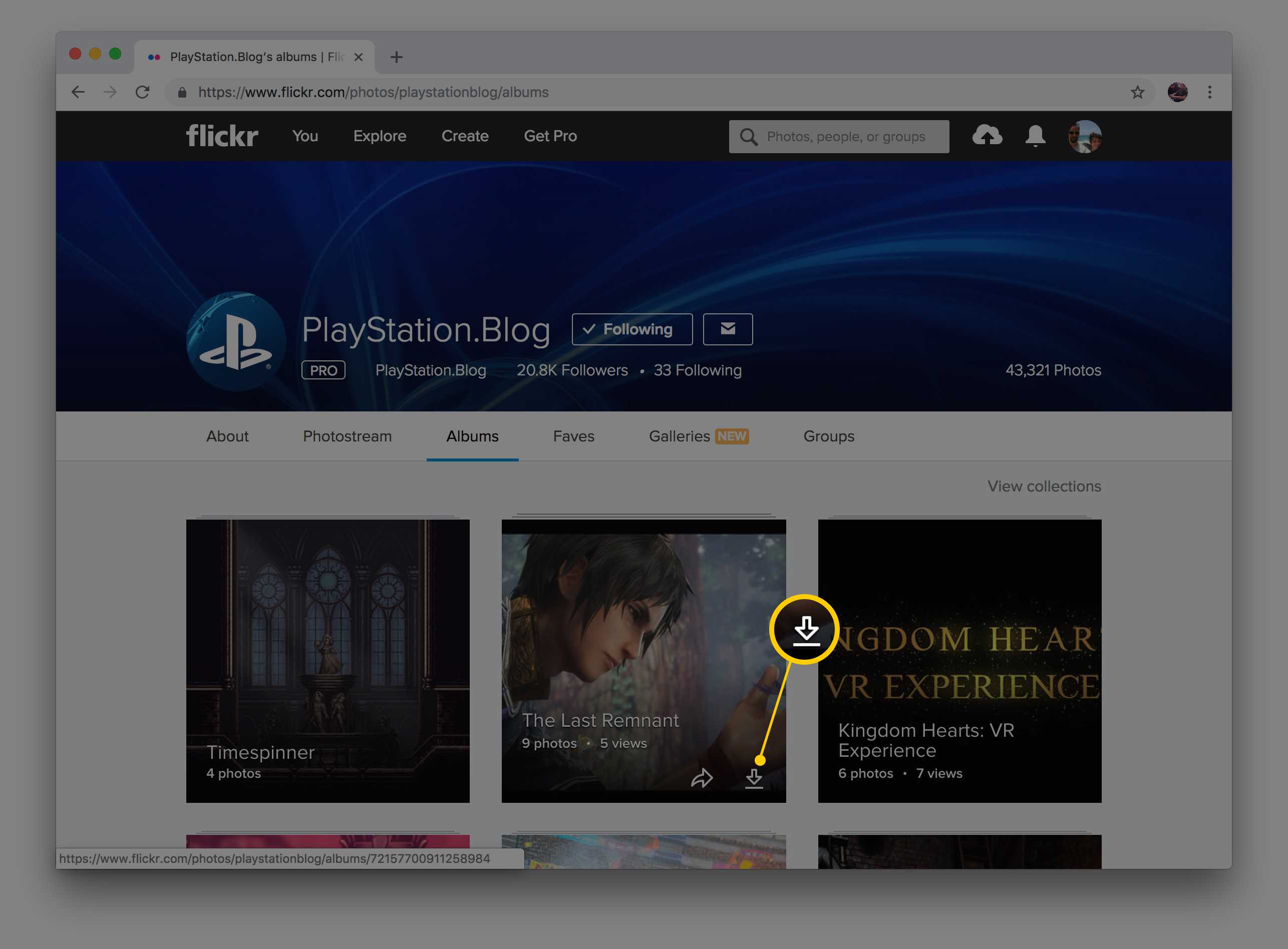Click the PlayStation.Blog profile name heading
This screenshot has width=1288, height=949.
[x=426, y=330]
